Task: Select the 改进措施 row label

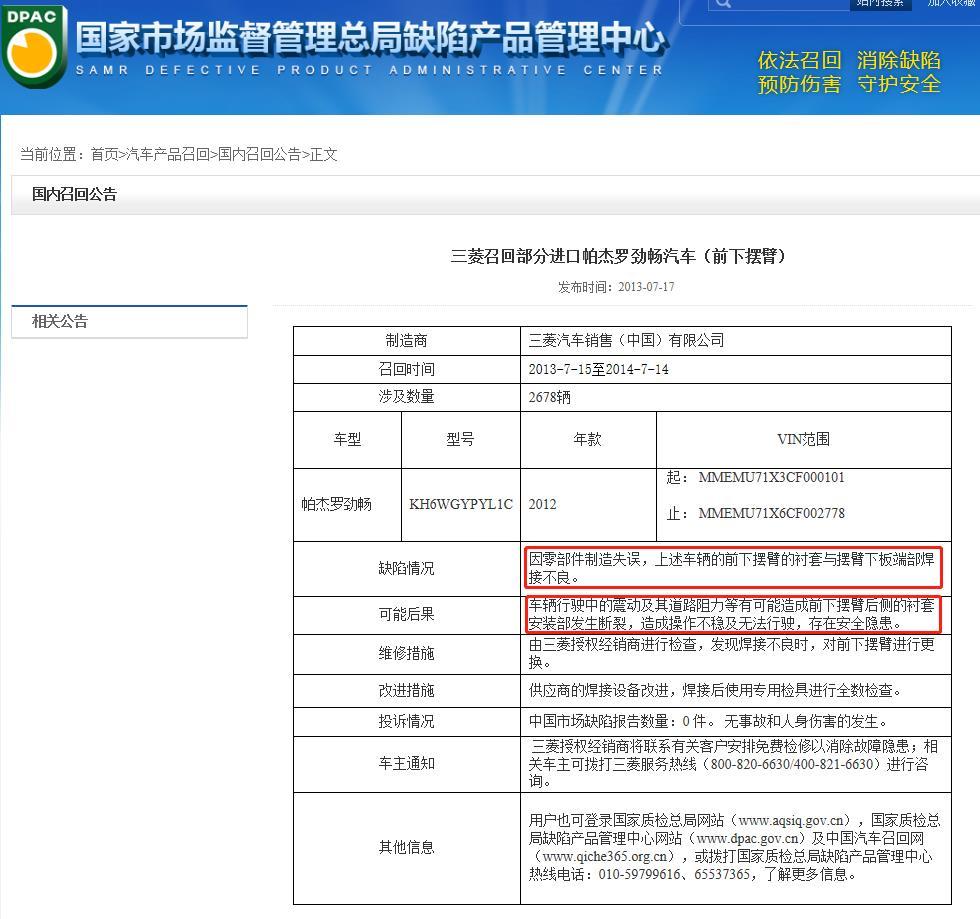Action: pyautogui.click(x=406, y=691)
